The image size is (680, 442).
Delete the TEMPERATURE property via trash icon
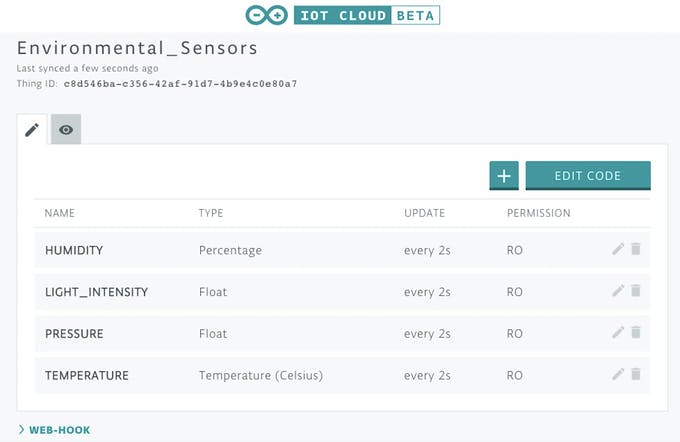coord(636,374)
